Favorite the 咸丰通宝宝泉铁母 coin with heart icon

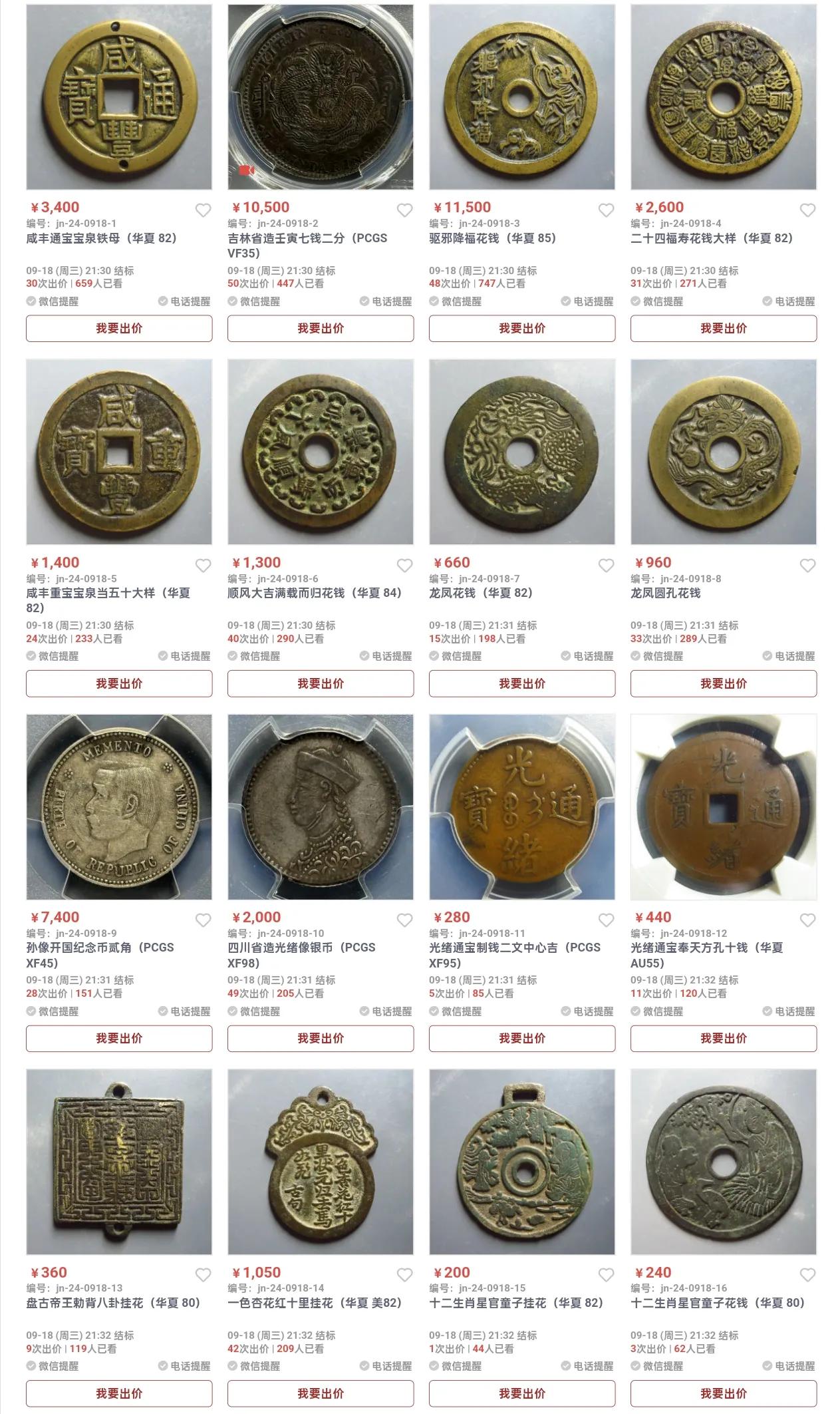(203, 211)
